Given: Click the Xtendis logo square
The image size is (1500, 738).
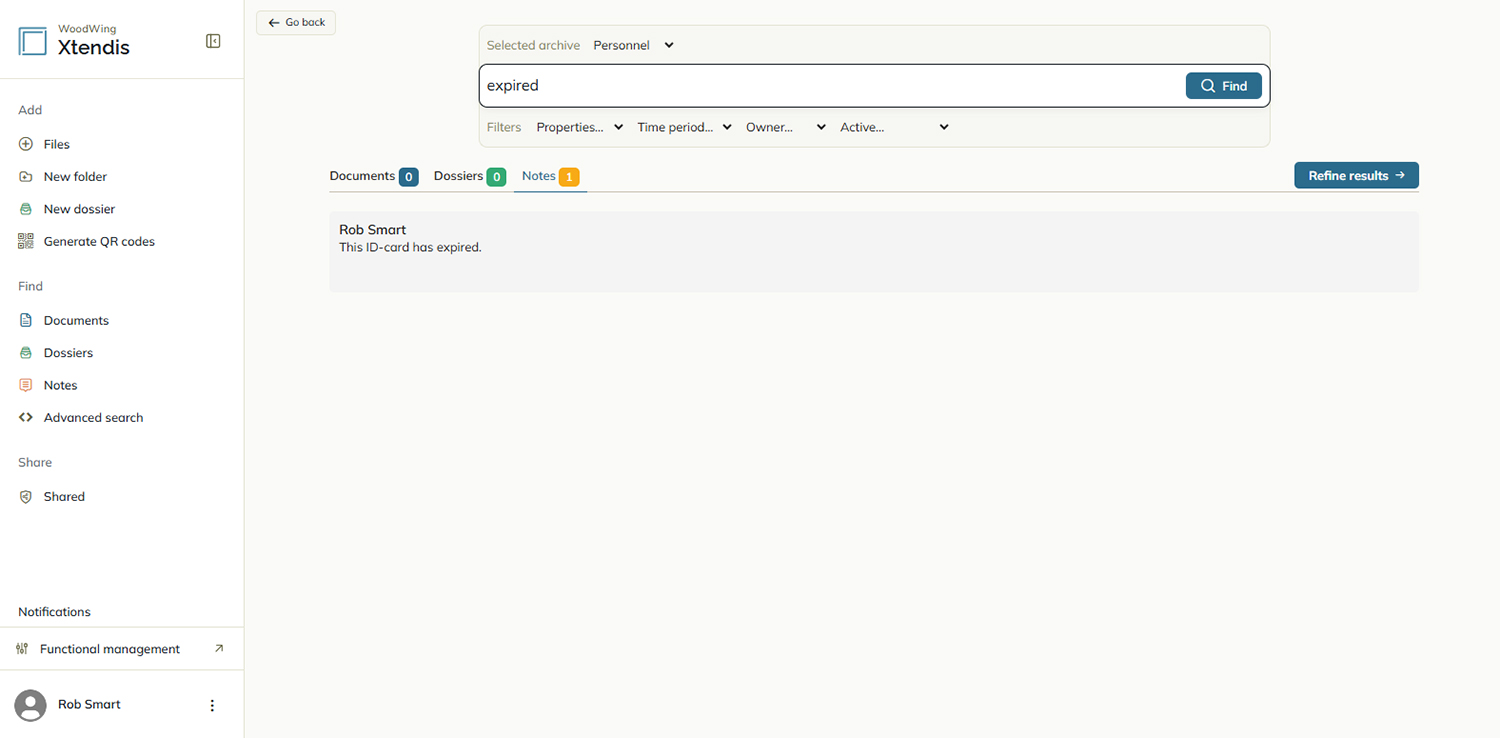Looking at the screenshot, I should coord(33,41).
